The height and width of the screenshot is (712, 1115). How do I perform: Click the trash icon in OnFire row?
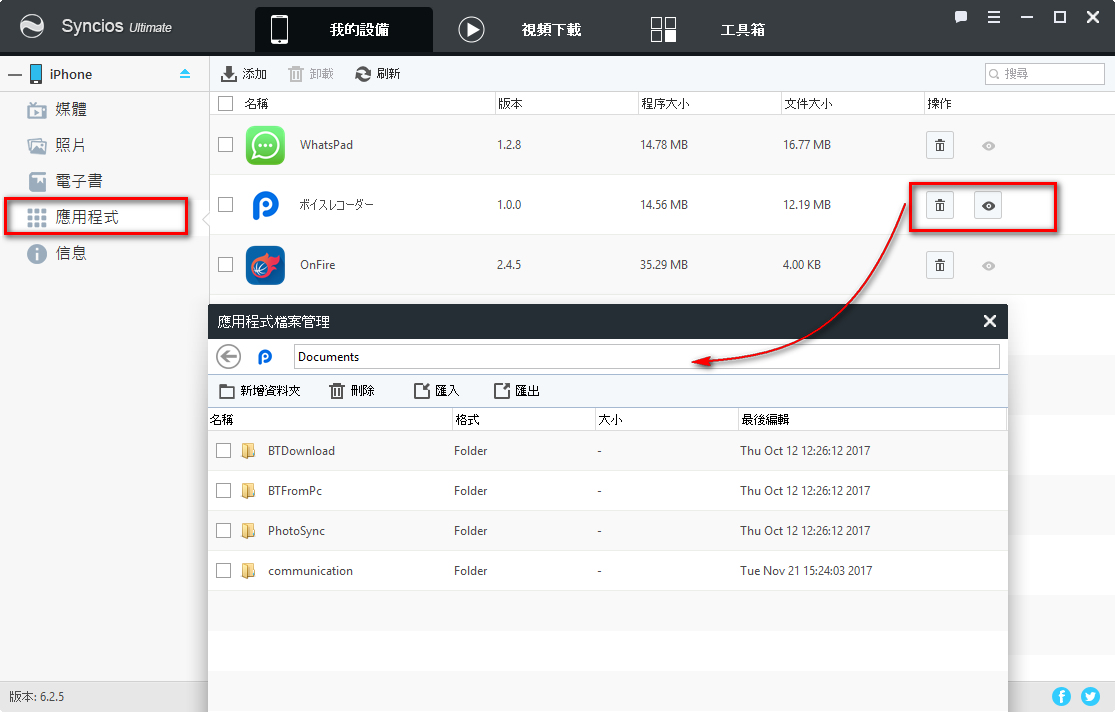point(939,265)
